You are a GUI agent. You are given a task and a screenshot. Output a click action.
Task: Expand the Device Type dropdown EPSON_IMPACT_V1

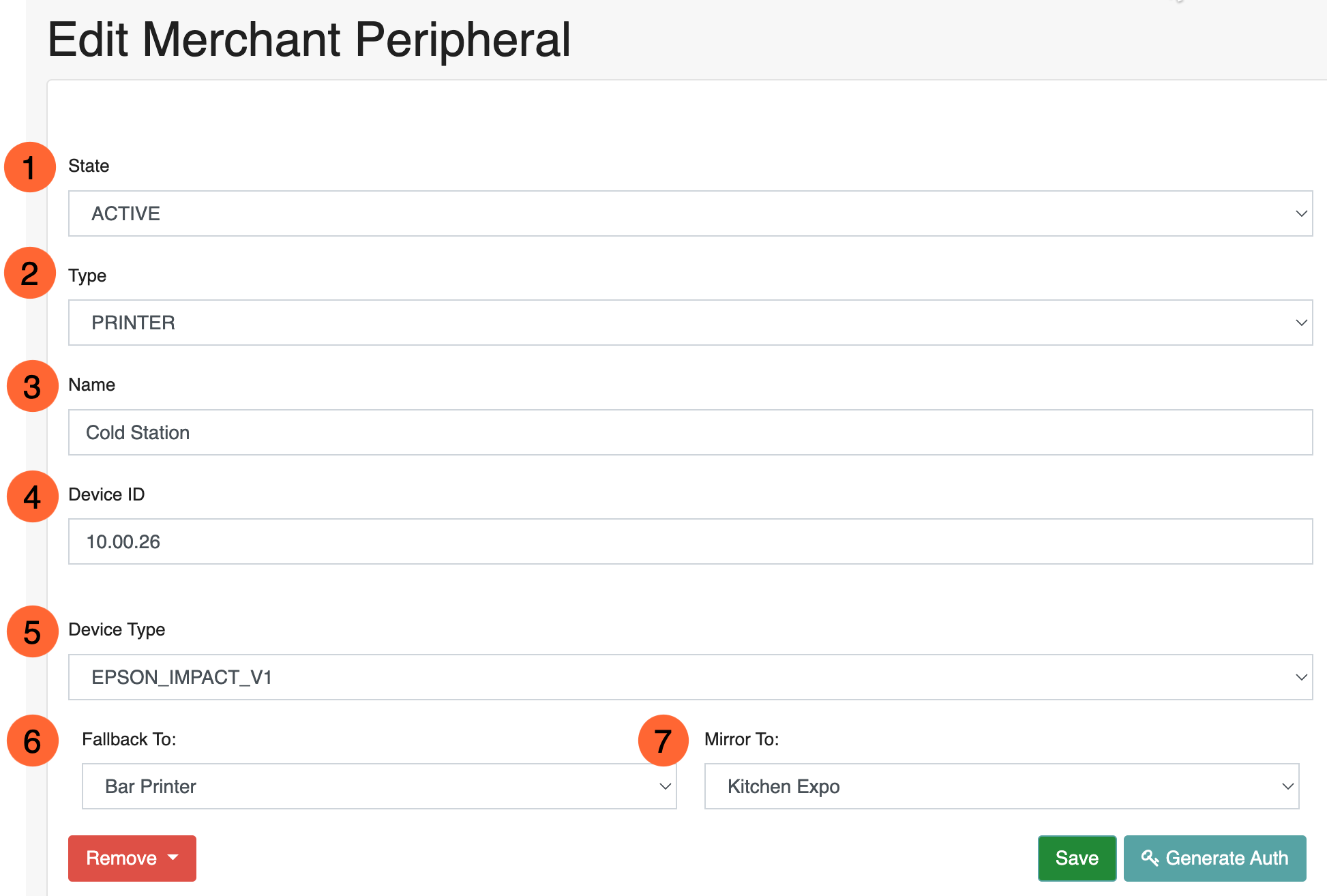tap(690, 677)
